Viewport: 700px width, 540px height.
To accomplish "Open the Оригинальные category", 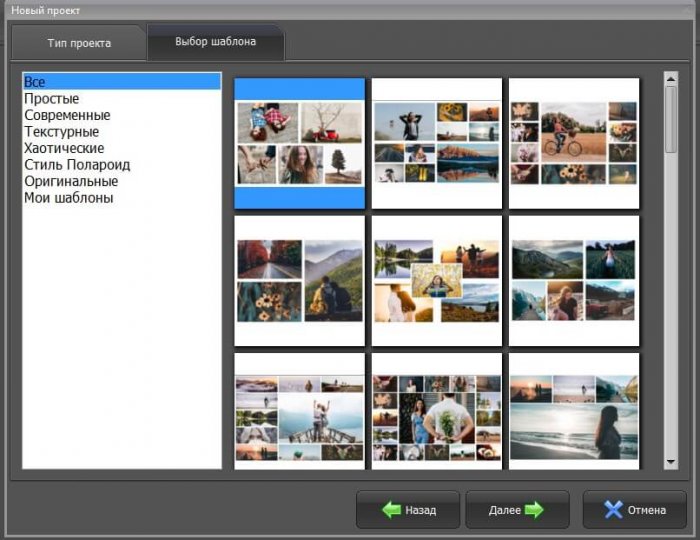I will pyautogui.click(x=71, y=181).
